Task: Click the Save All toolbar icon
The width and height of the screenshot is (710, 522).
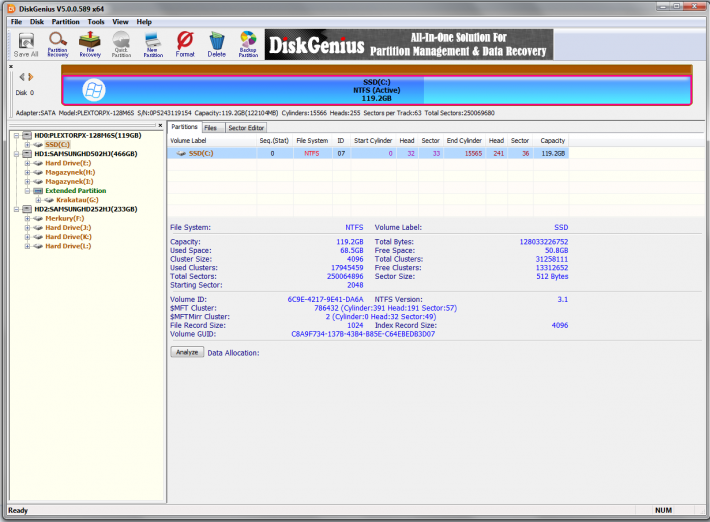Action: 26,45
